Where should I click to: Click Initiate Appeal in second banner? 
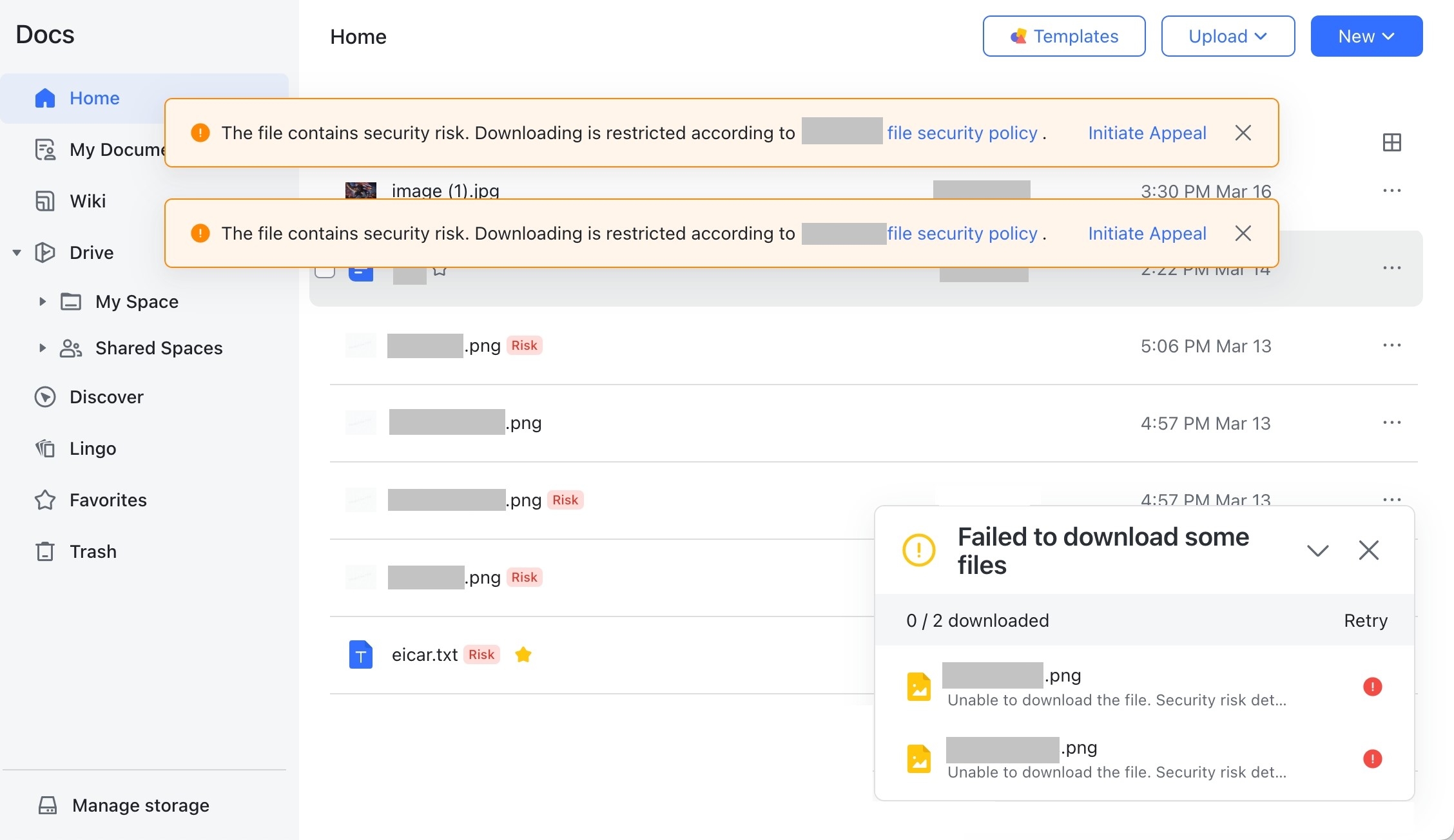coord(1147,233)
